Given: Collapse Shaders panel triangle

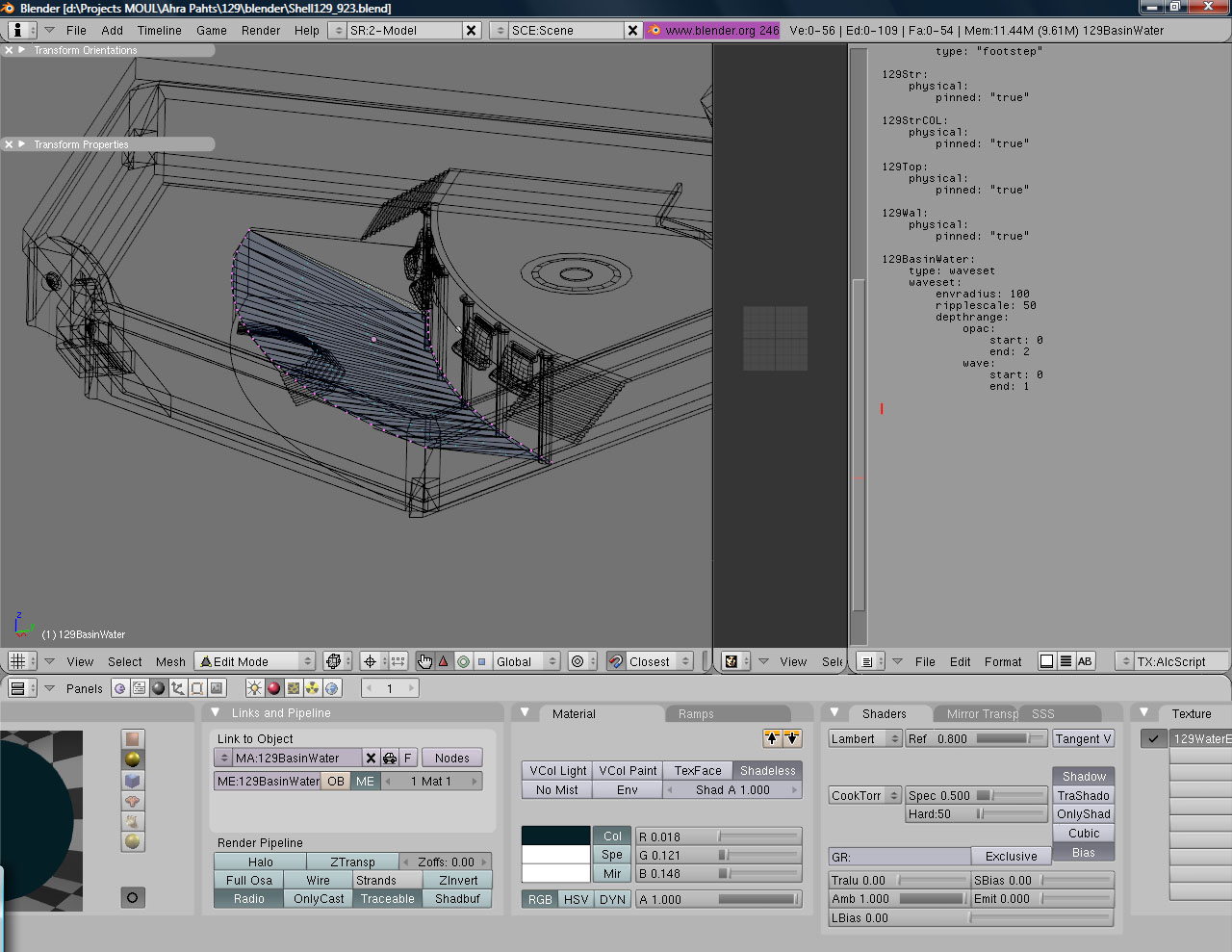Looking at the screenshot, I should coord(834,712).
